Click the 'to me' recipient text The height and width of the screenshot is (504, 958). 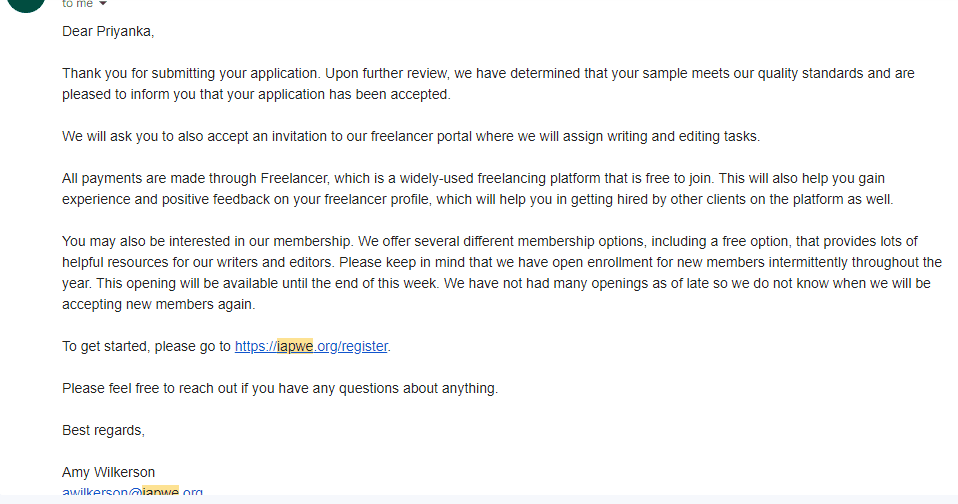(77, 4)
